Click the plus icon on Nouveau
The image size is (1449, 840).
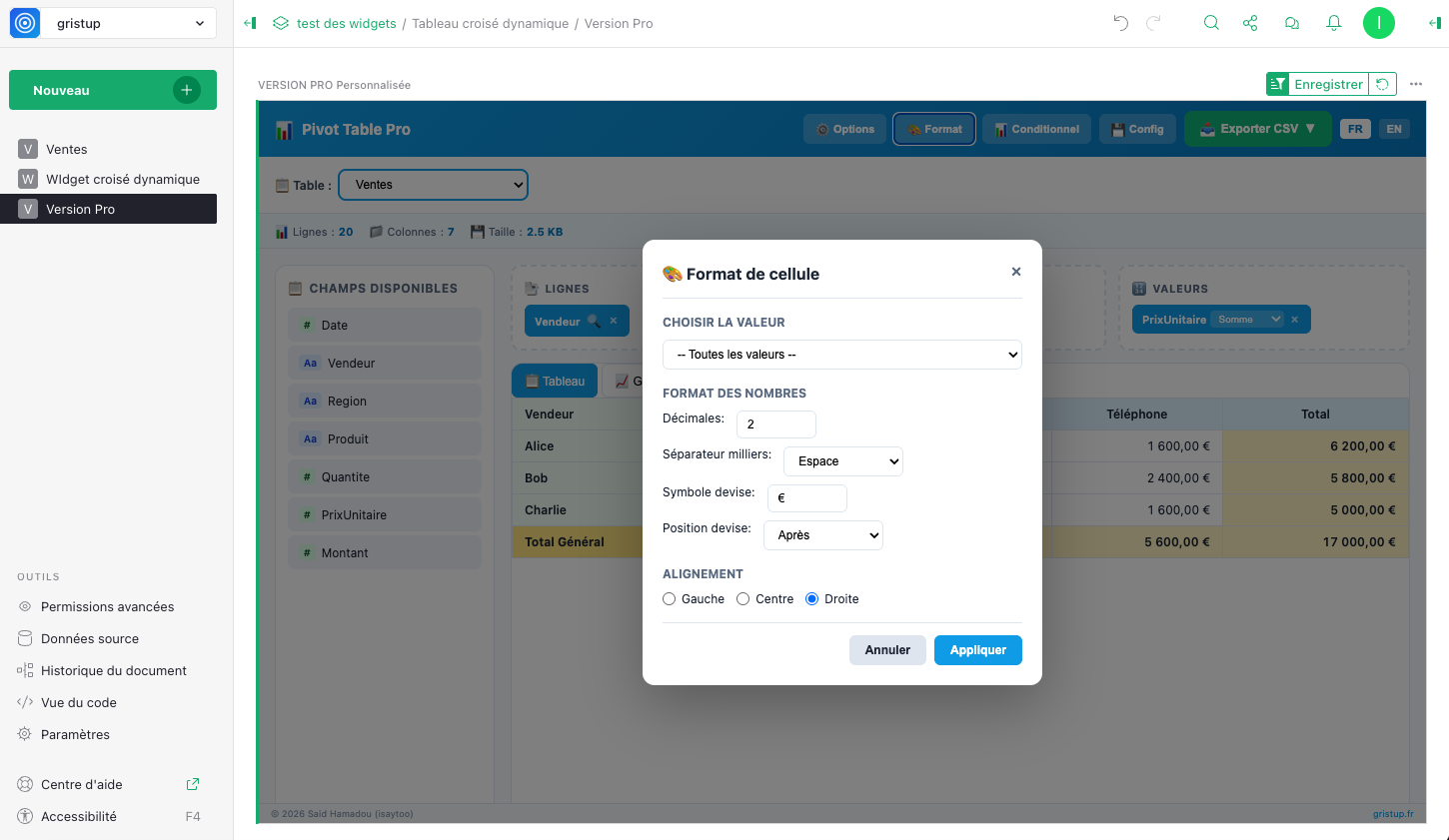click(x=187, y=90)
